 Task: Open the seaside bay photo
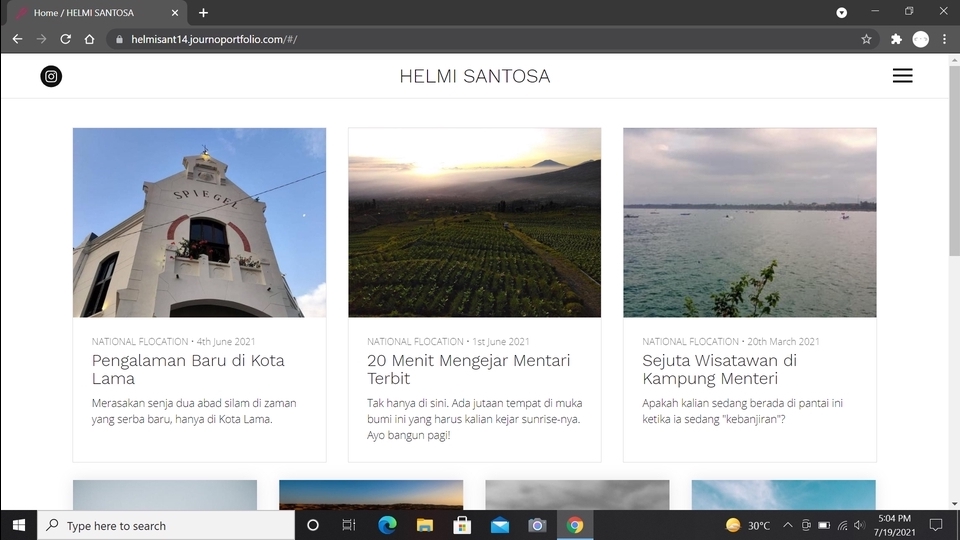(750, 222)
